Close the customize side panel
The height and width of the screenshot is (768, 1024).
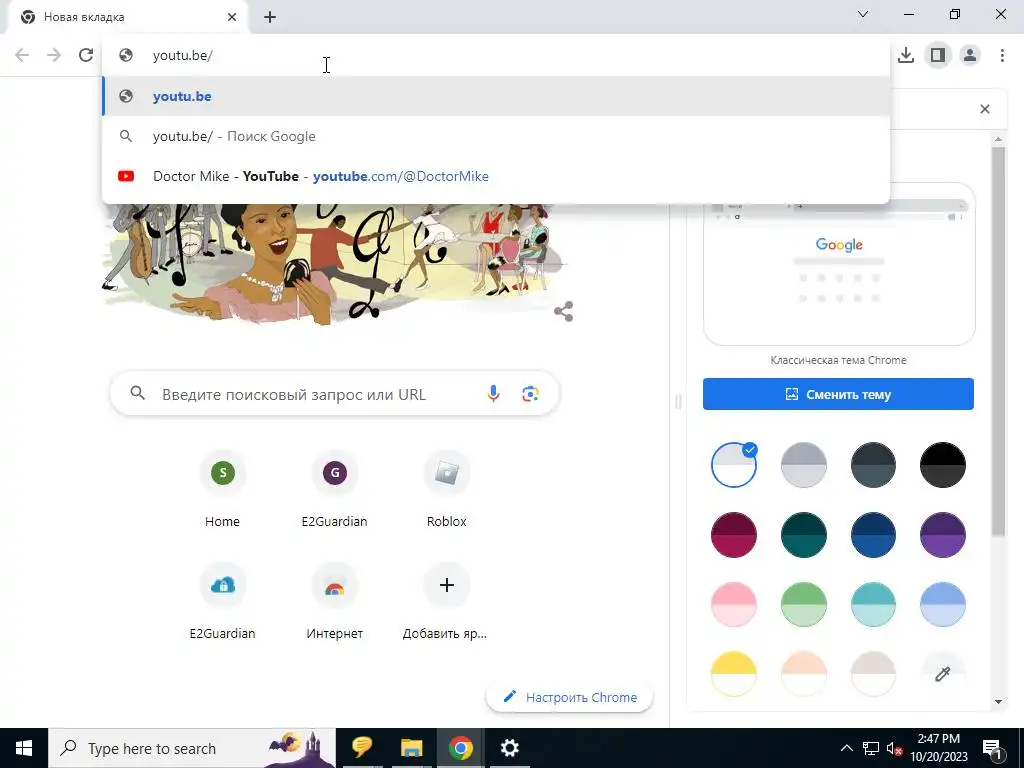coord(985,109)
